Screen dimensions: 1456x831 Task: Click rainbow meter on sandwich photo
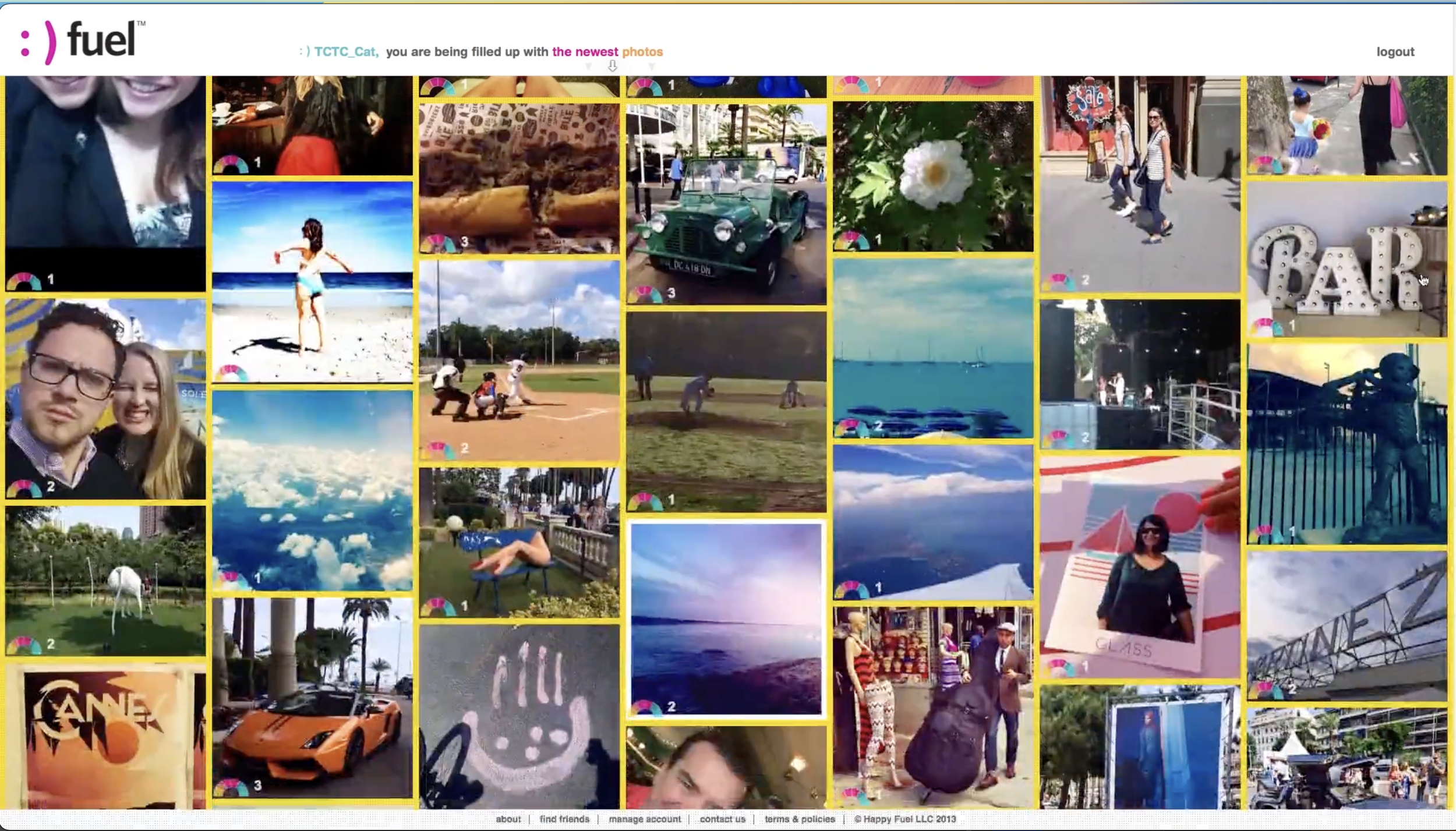pyautogui.click(x=437, y=243)
